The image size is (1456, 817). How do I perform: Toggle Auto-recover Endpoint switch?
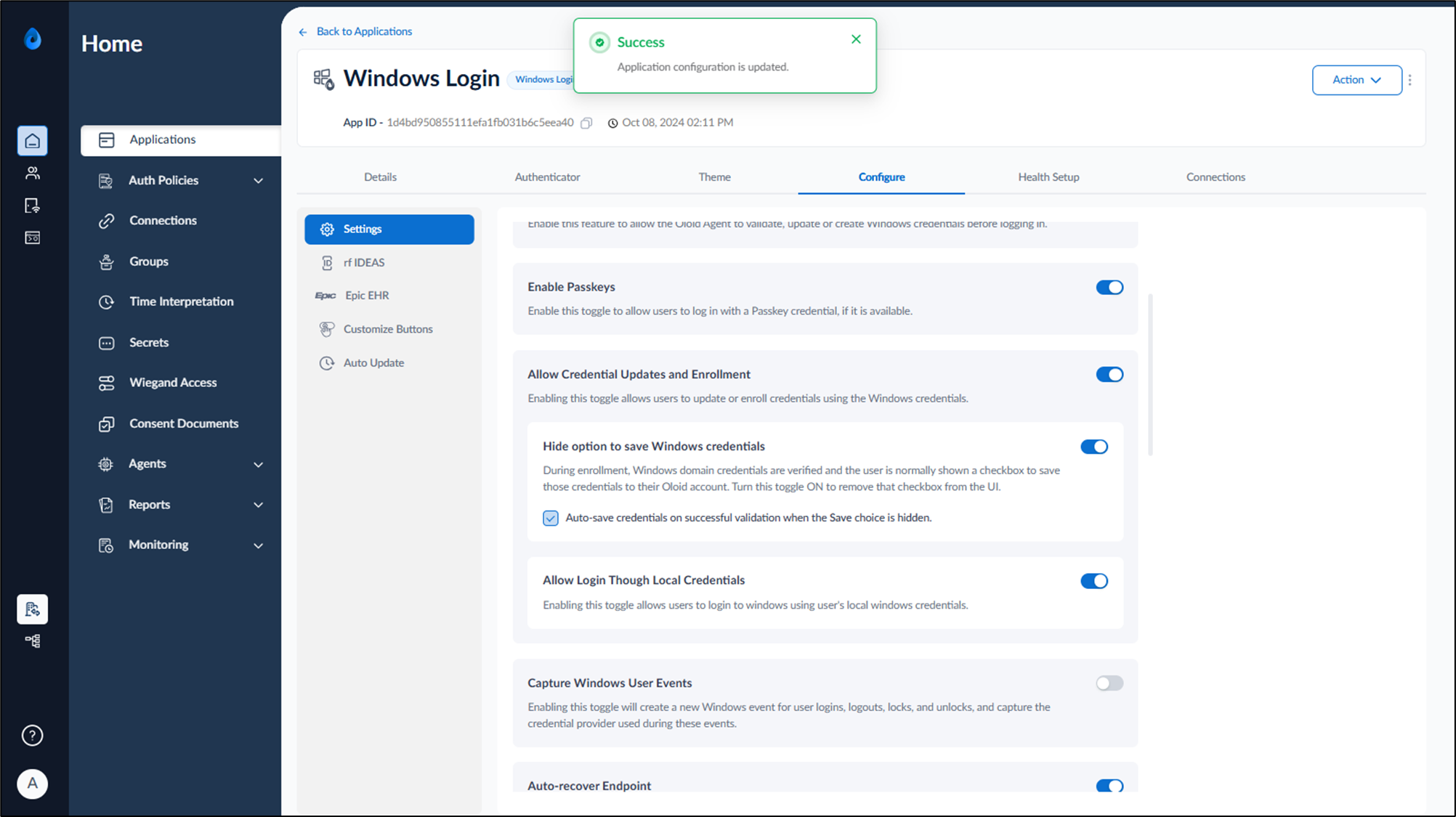(x=1109, y=786)
